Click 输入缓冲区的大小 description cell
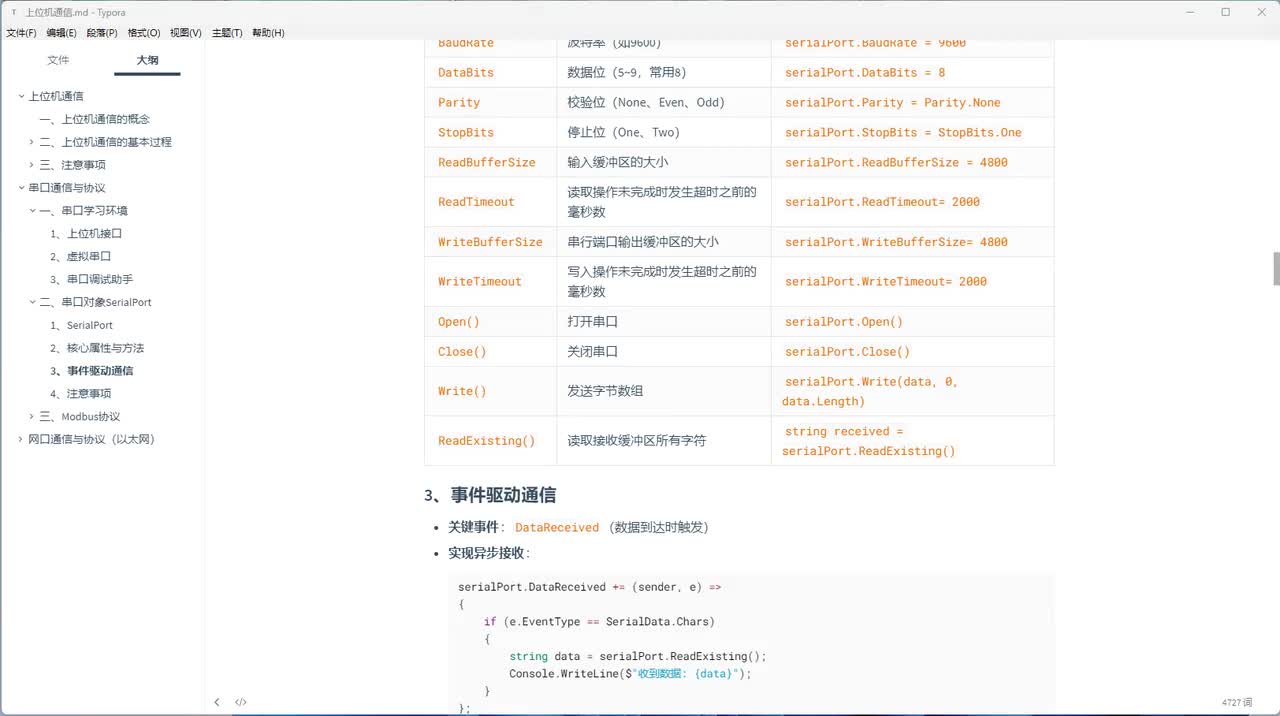 click(x=664, y=162)
